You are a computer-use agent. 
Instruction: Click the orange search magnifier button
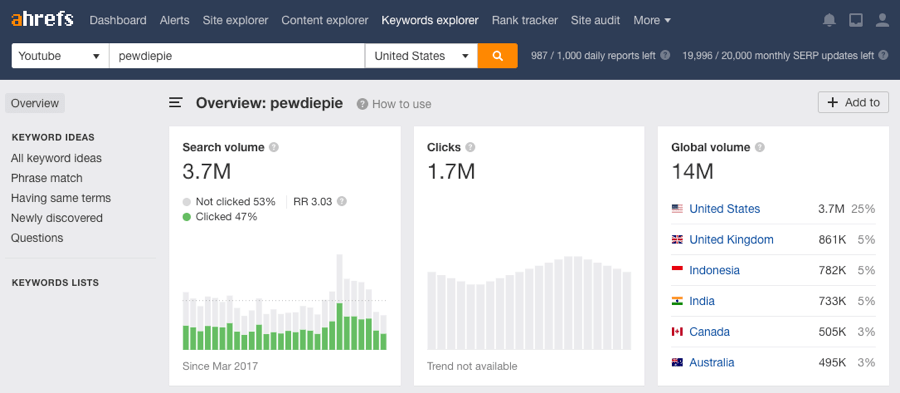(x=498, y=56)
